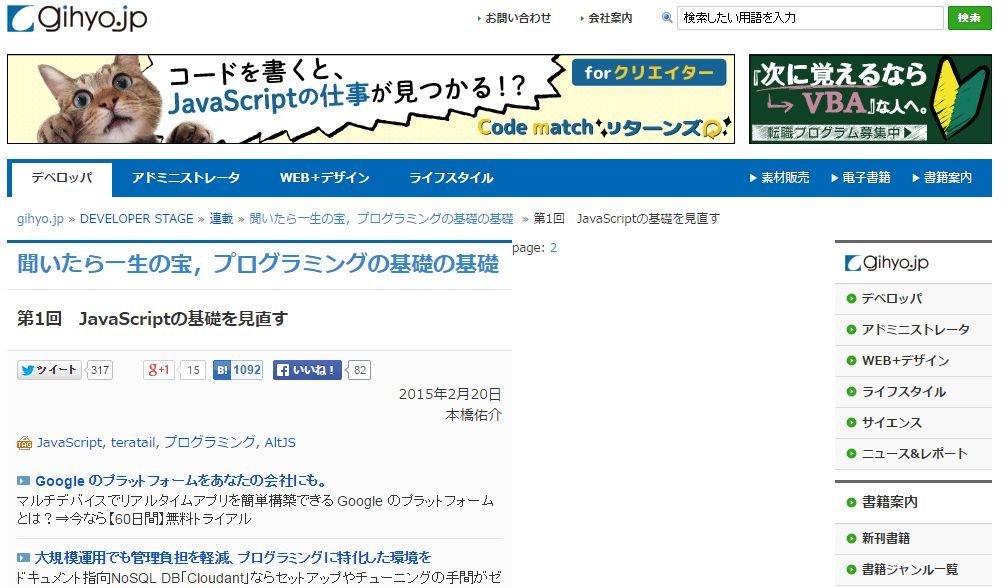Click the Code match cat banner ad
The width and height of the screenshot is (1006, 588).
pos(371,99)
